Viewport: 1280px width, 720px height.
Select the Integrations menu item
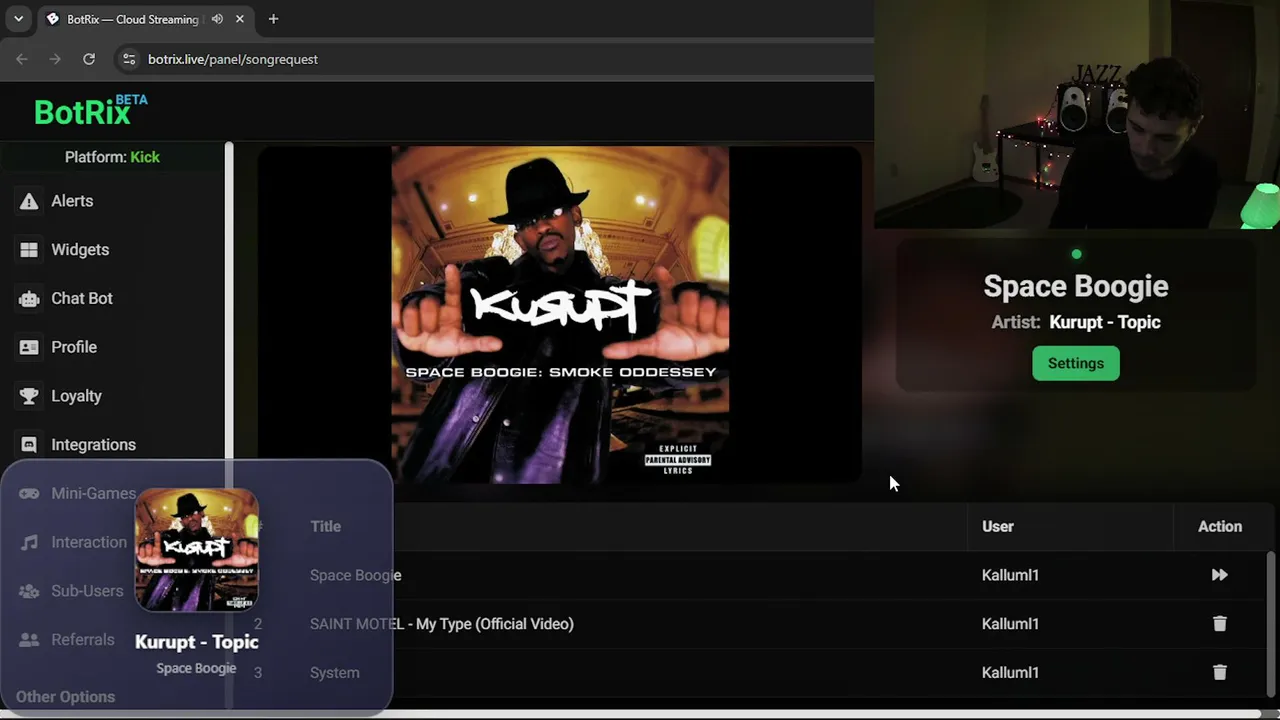click(x=93, y=445)
